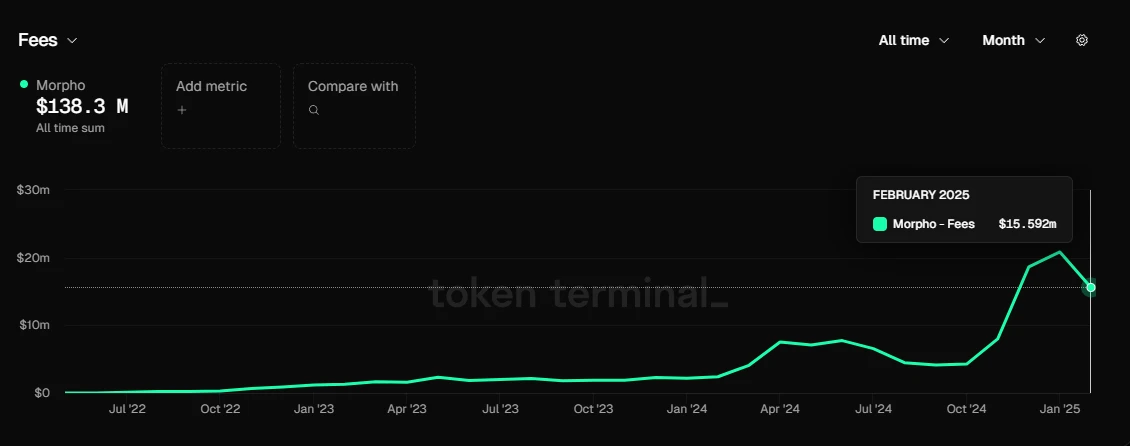Open the chart settings gear icon
This screenshot has width=1130, height=446.
point(1082,40)
